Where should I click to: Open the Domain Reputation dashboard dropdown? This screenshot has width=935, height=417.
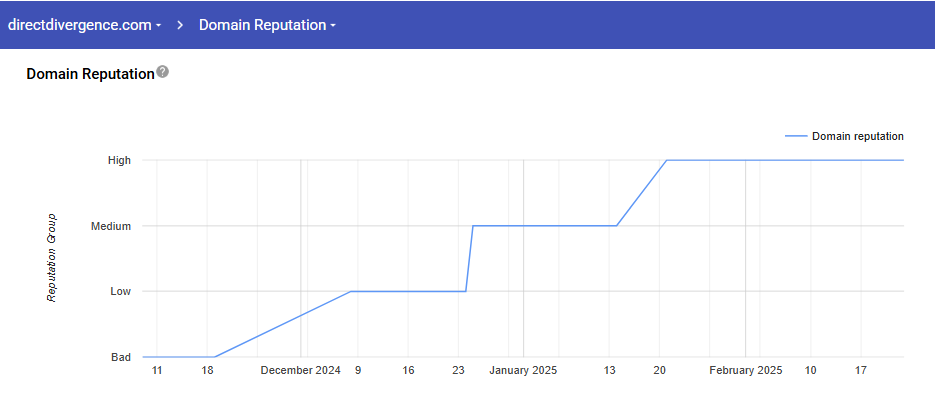click(x=267, y=25)
